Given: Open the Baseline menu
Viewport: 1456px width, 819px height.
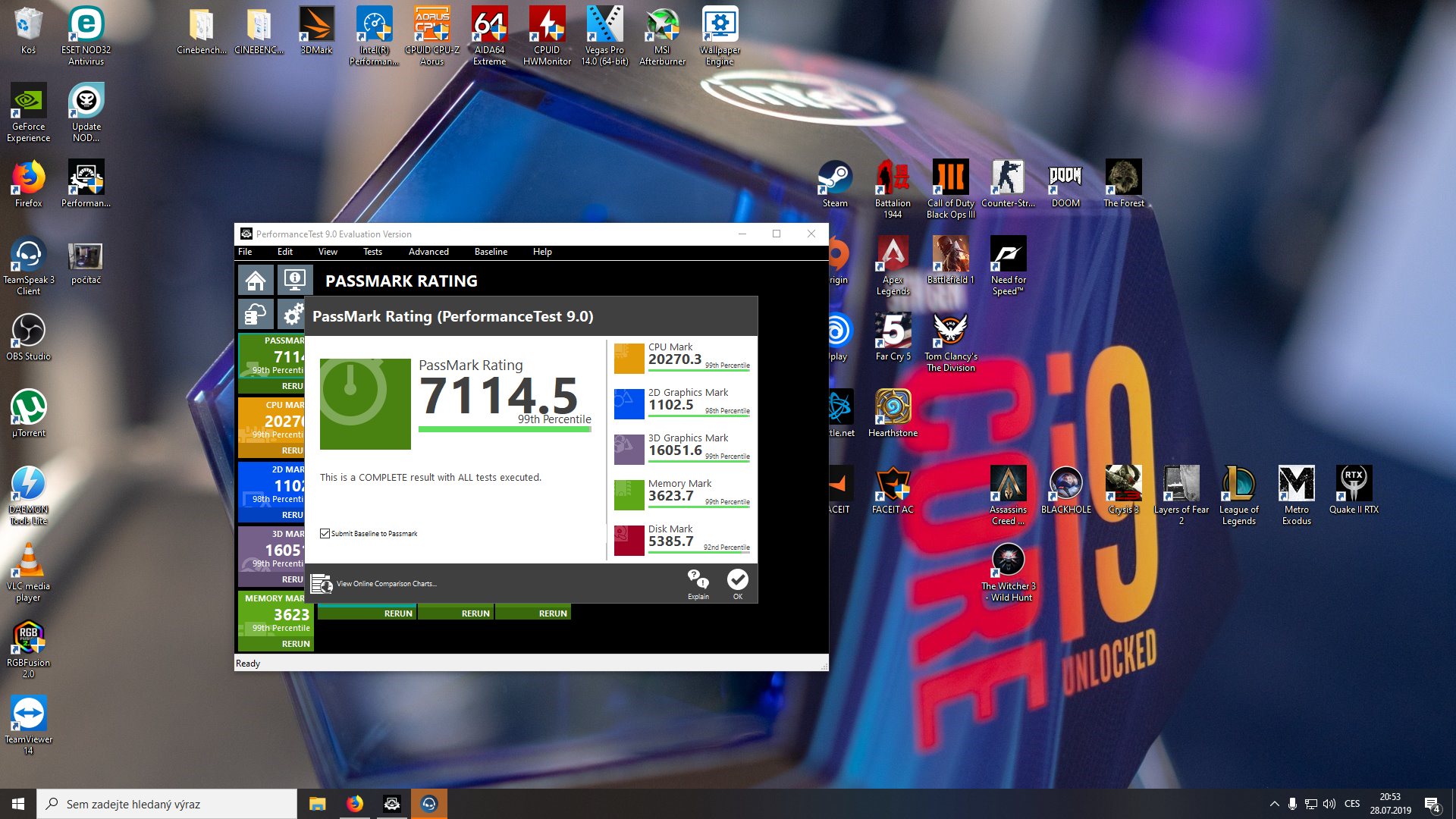Looking at the screenshot, I should [491, 252].
